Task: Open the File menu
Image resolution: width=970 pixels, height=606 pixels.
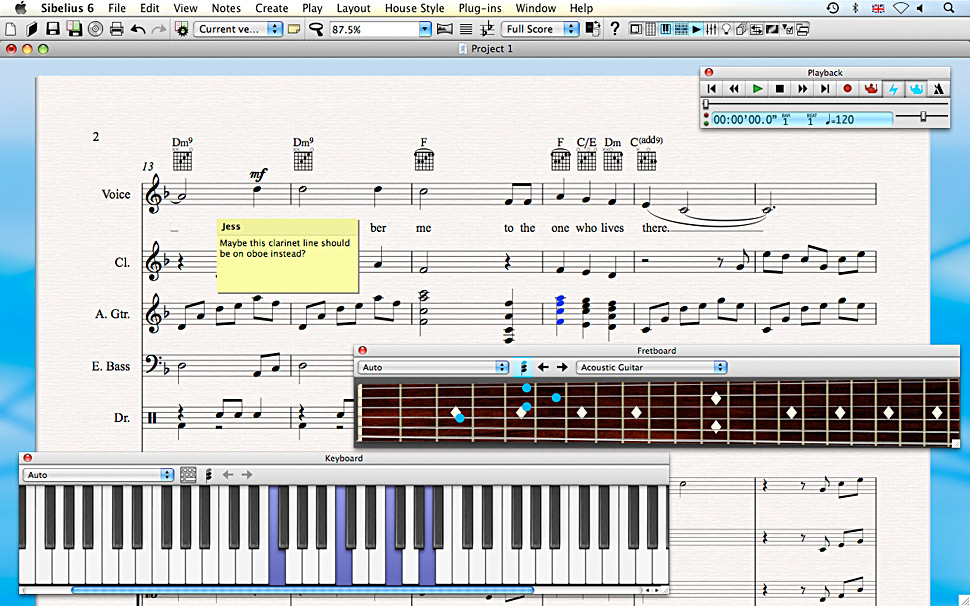Action: (117, 8)
